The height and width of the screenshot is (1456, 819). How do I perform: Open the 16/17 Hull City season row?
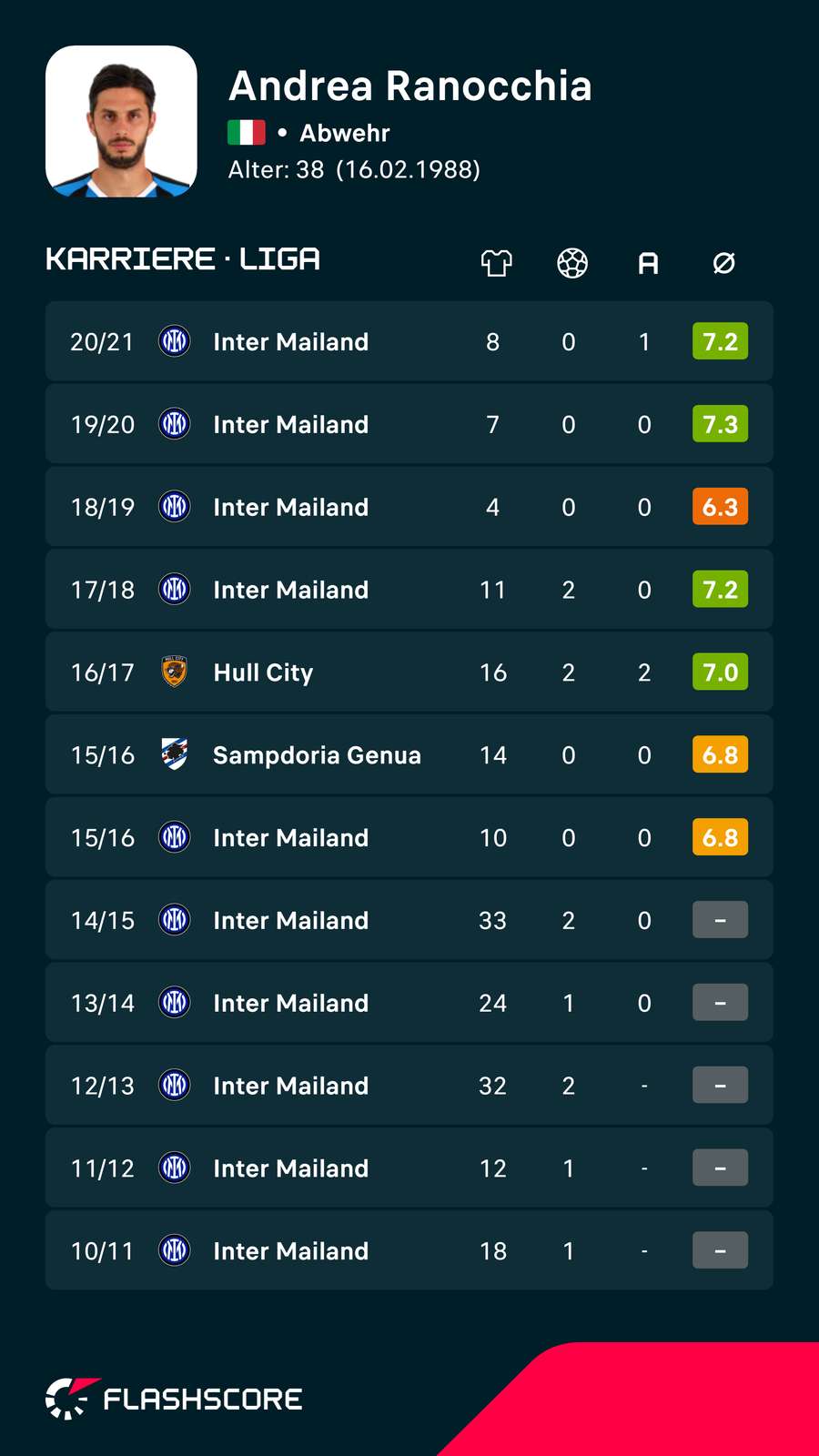409,672
